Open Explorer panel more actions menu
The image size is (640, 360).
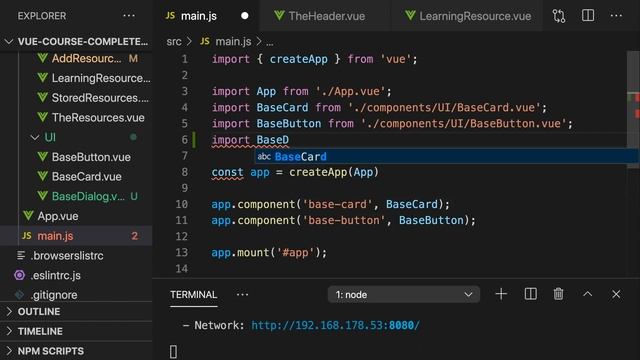coord(129,16)
